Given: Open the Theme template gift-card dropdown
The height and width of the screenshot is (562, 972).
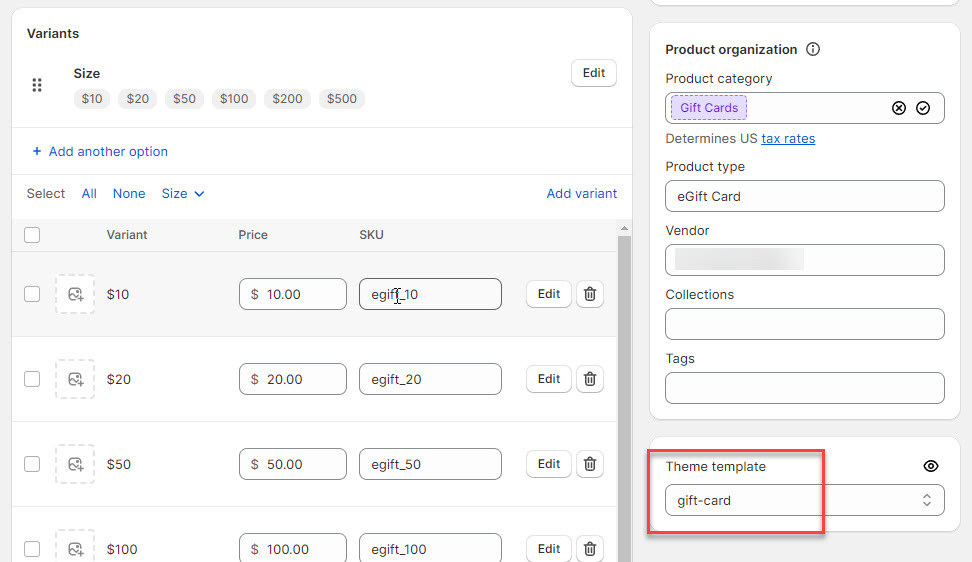Looking at the screenshot, I should click(804, 500).
